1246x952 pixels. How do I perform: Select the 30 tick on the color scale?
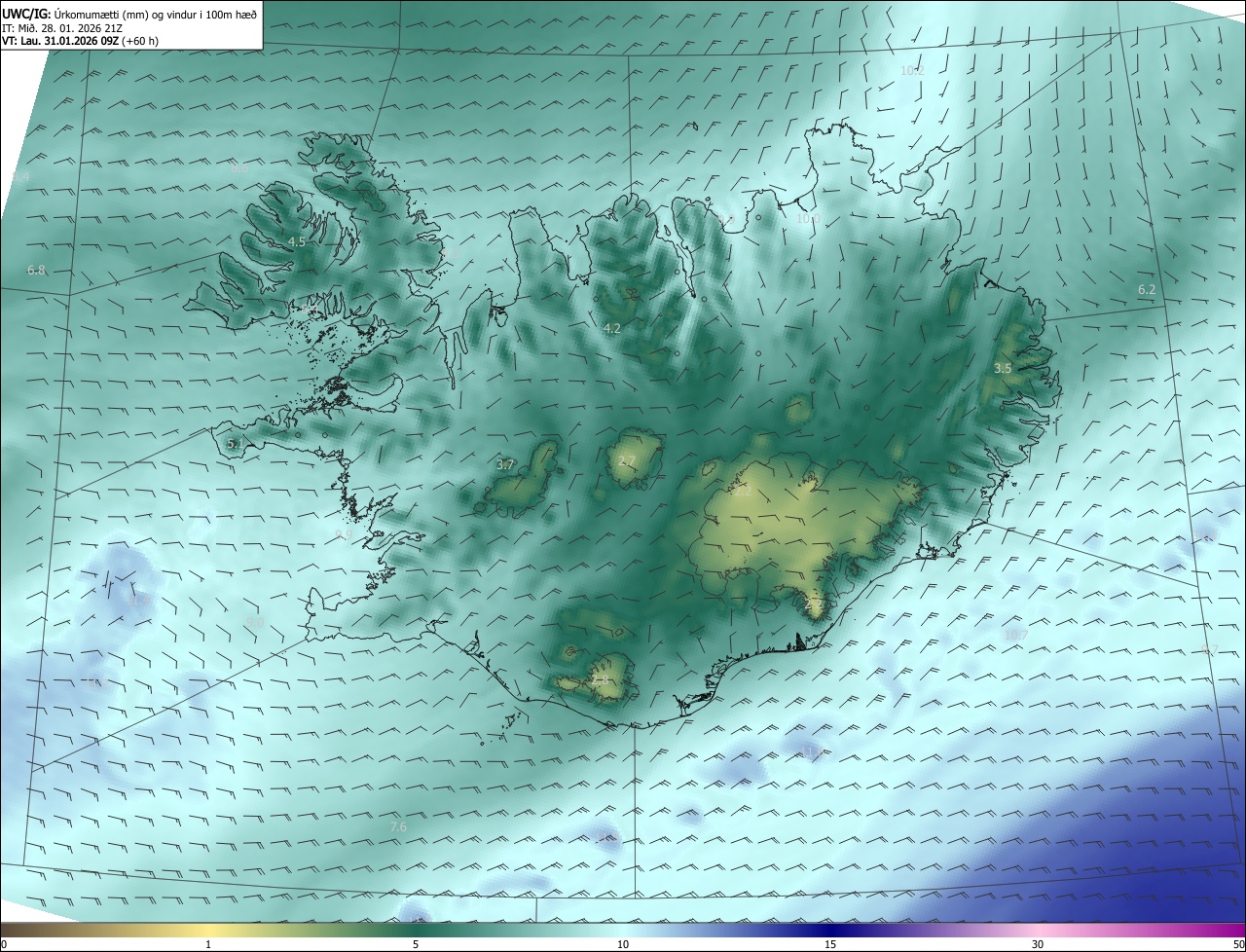tap(1038, 944)
